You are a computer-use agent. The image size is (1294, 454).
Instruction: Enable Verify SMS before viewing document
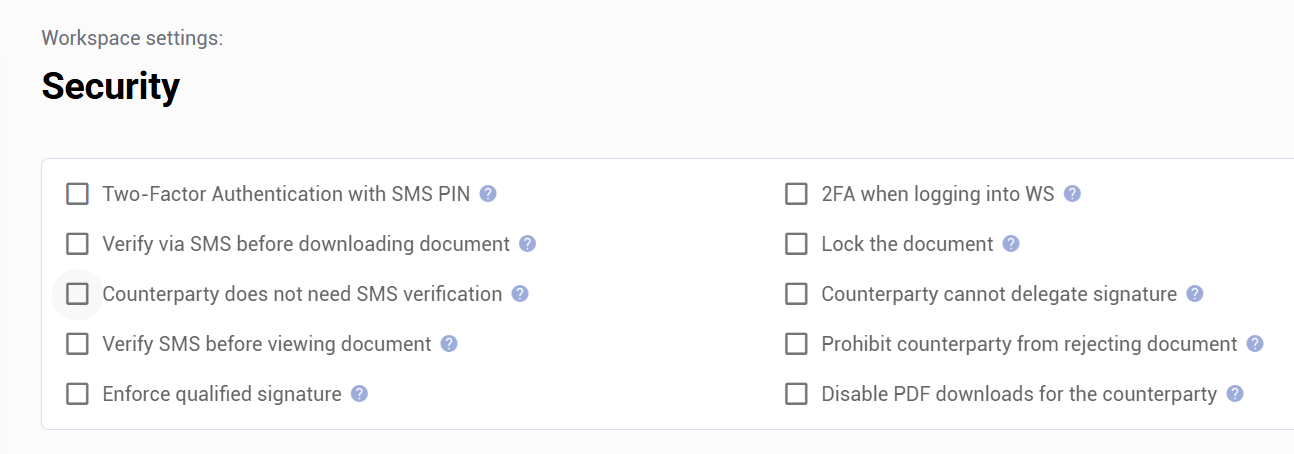(77, 344)
